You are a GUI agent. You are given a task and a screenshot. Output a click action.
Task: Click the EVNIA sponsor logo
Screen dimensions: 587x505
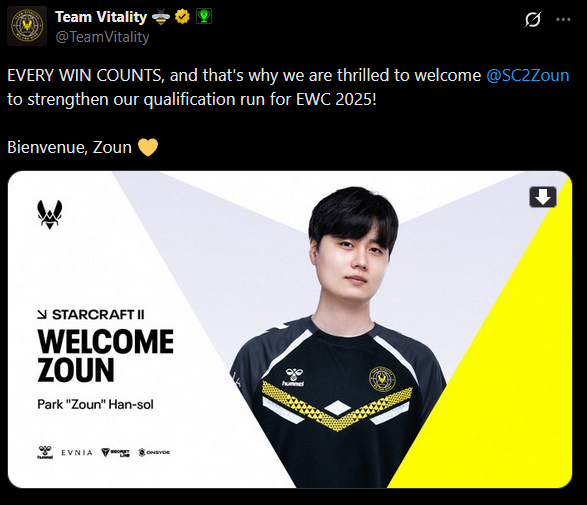(x=77, y=453)
